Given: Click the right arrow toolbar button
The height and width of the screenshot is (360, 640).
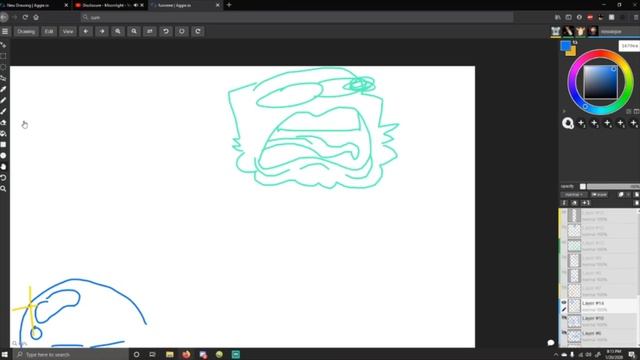Looking at the screenshot, I should tap(102, 31).
